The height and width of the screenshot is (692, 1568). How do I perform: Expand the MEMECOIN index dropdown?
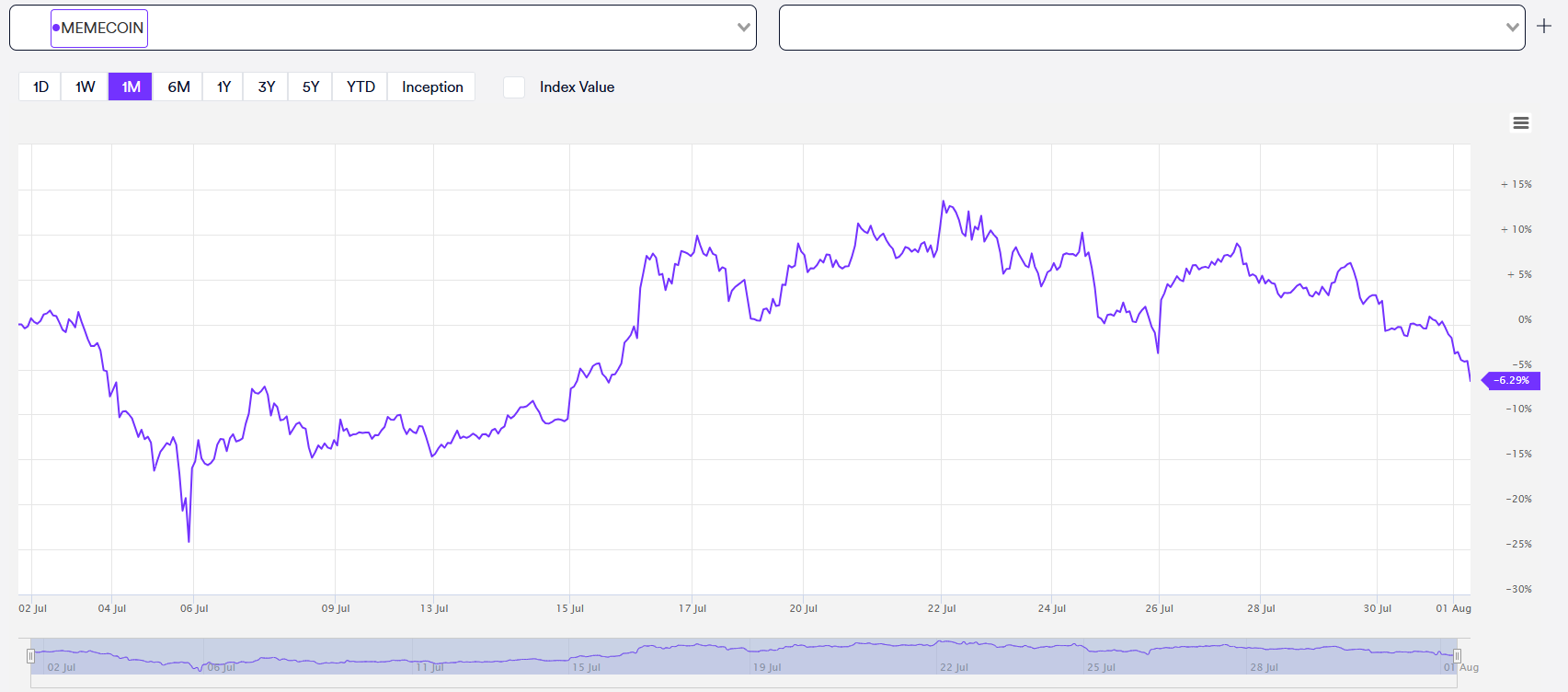pyautogui.click(x=743, y=28)
